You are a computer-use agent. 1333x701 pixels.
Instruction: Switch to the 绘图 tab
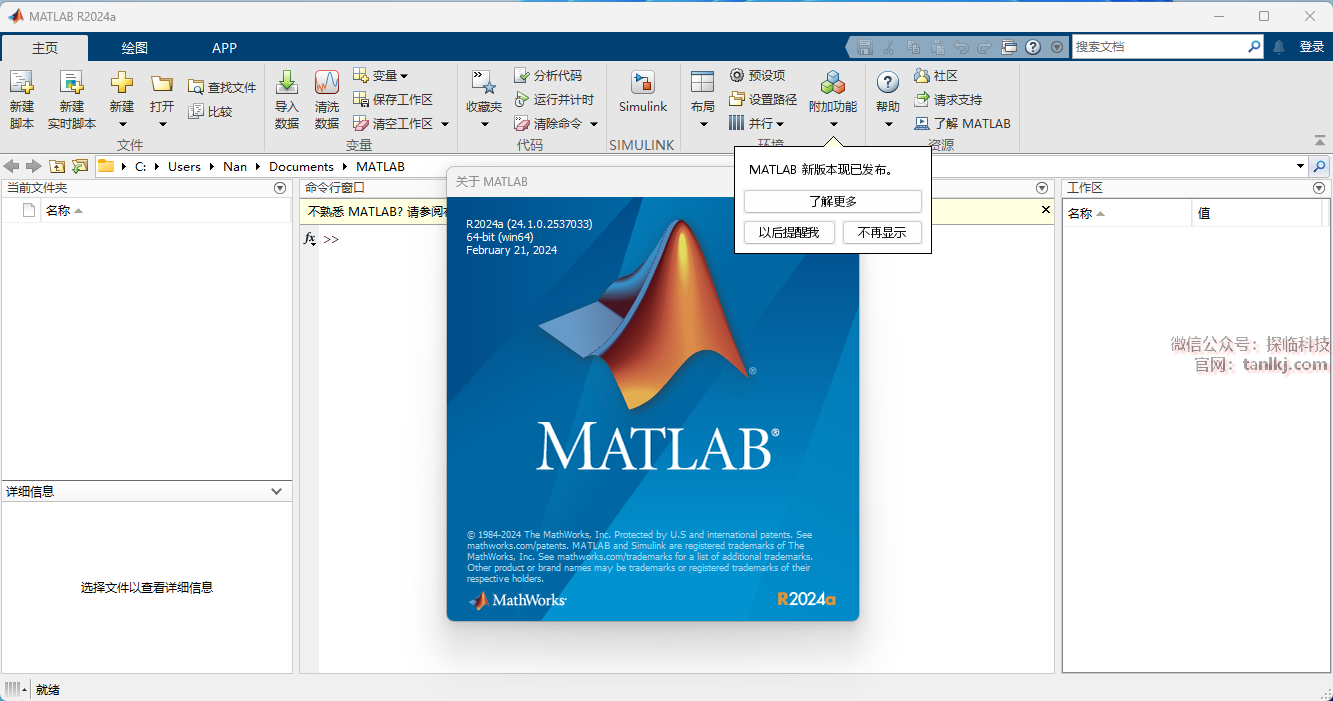point(134,48)
